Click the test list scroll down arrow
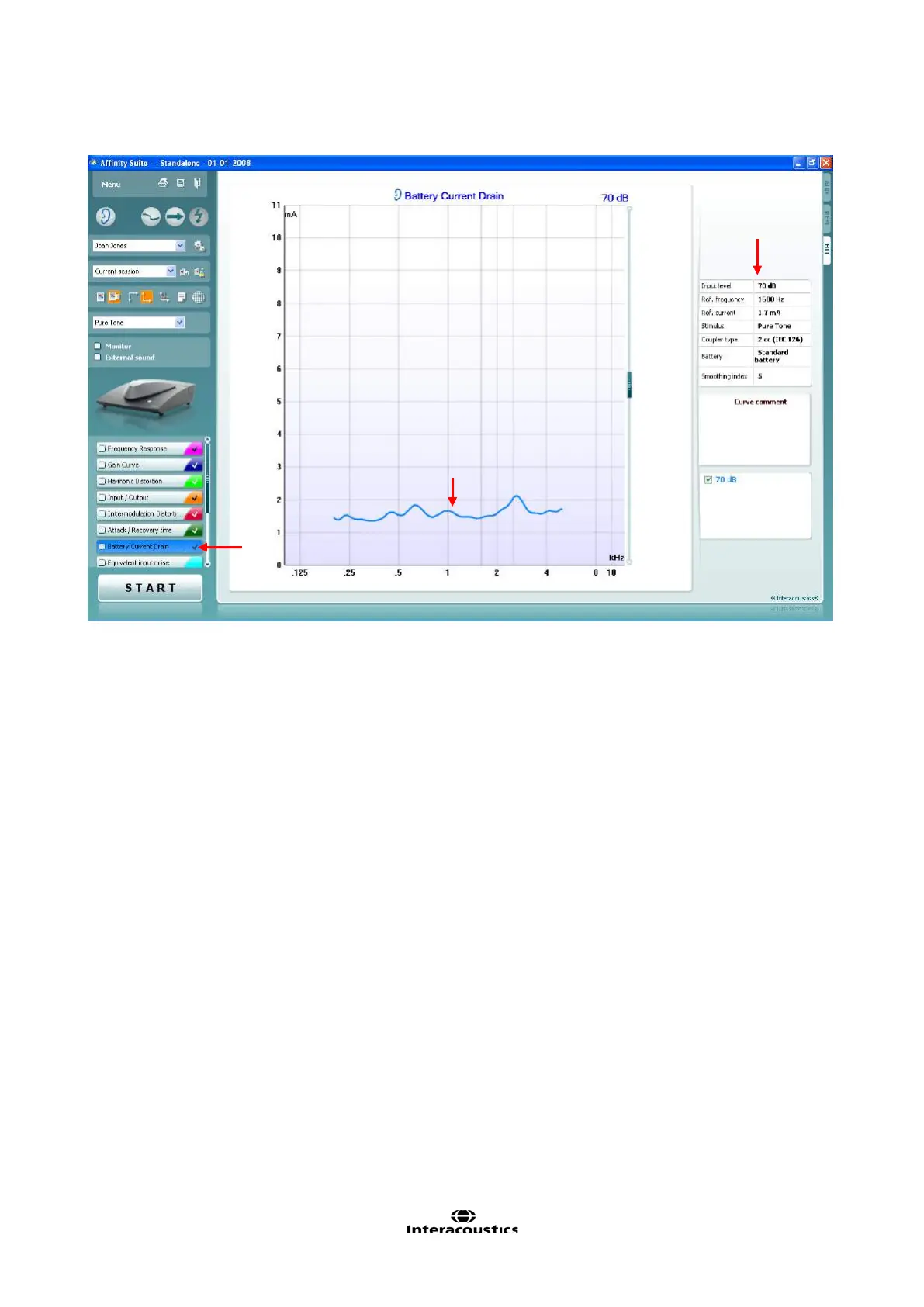 click(207, 564)
